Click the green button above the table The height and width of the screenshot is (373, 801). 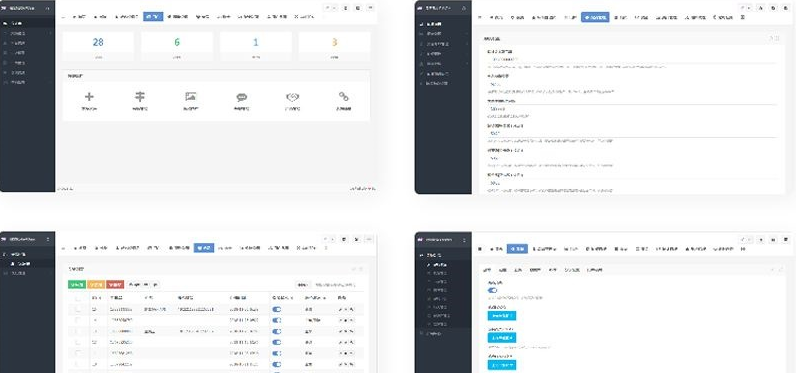pos(77,285)
